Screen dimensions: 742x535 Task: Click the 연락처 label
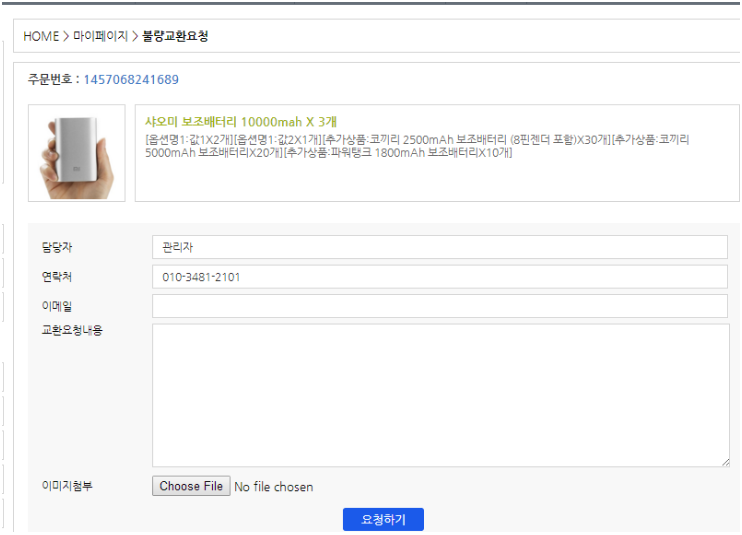tap(57, 277)
